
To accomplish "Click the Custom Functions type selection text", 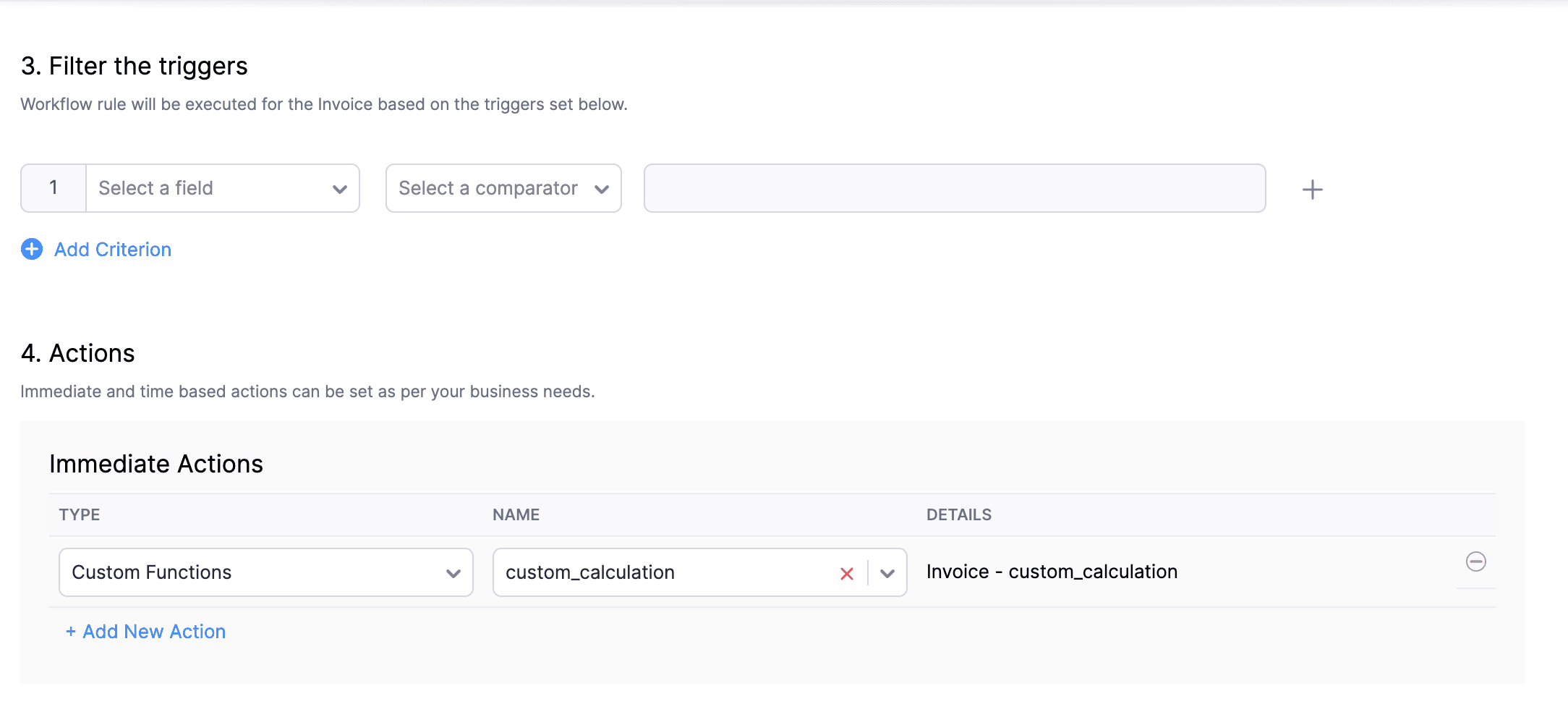I will pos(152,572).
